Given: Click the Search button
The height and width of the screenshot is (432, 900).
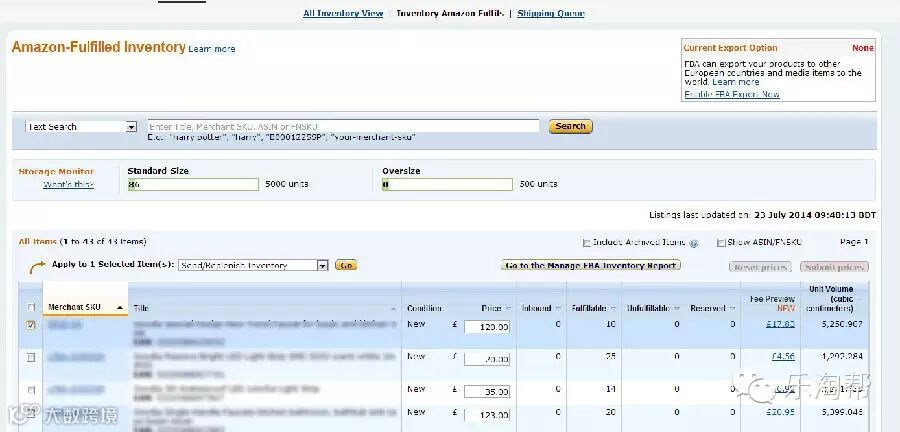Looking at the screenshot, I should [x=571, y=126].
